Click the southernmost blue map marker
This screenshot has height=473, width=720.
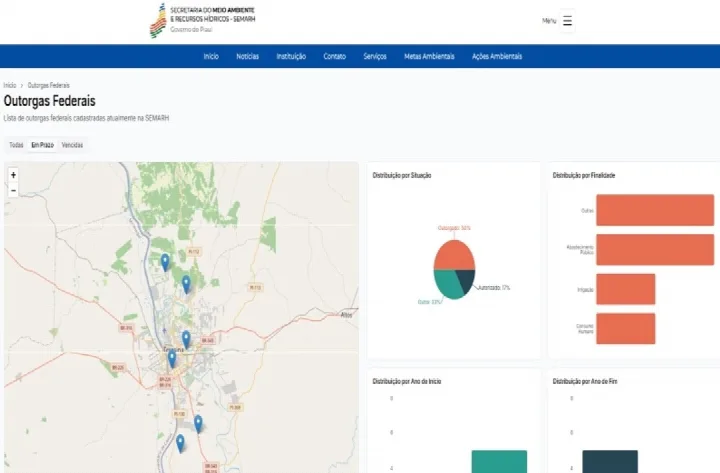[180, 444]
